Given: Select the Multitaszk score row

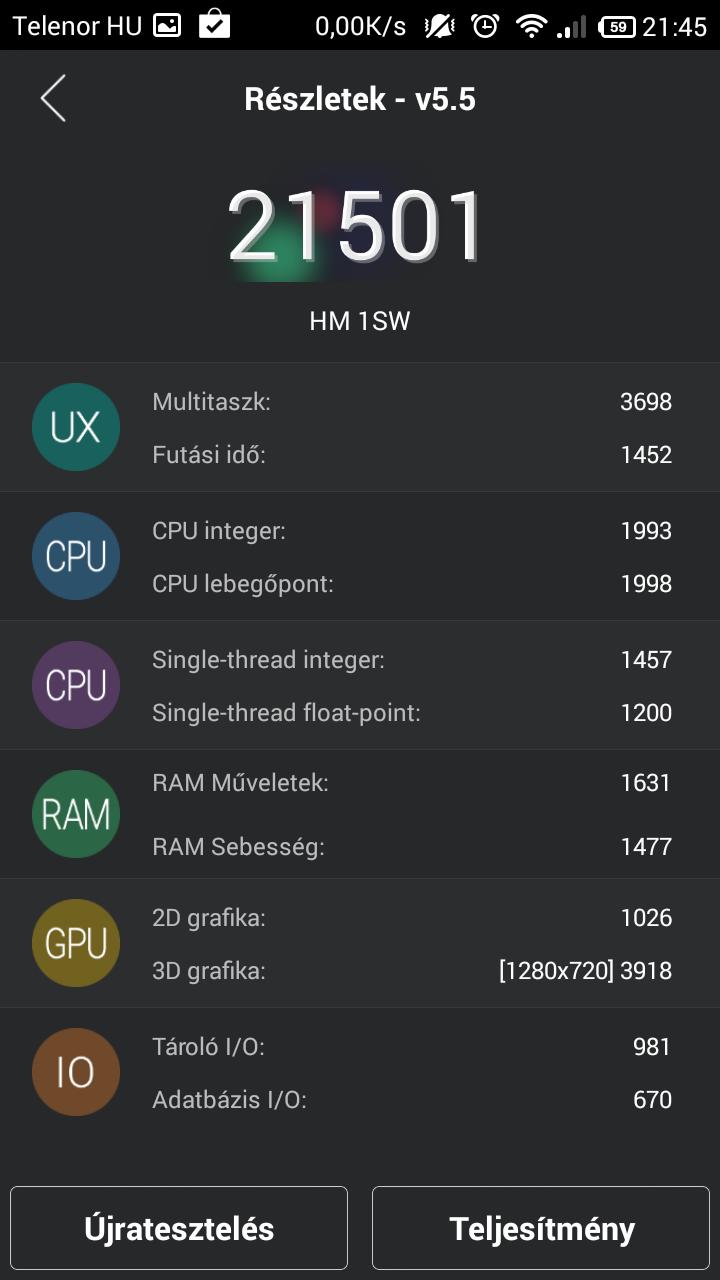Looking at the screenshot, I should pos(412,402).
